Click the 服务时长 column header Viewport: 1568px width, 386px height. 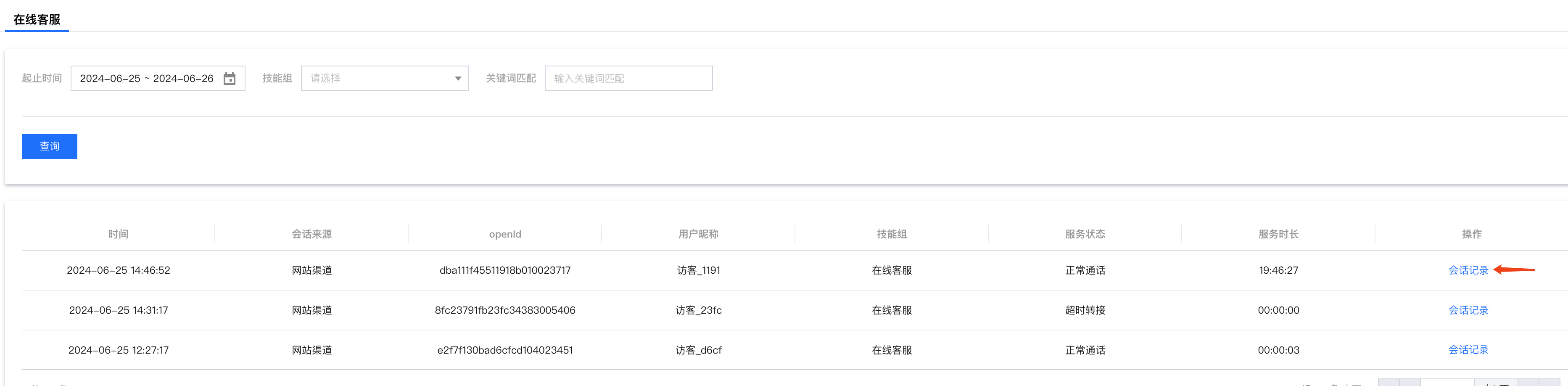[x=1278, y=234]
